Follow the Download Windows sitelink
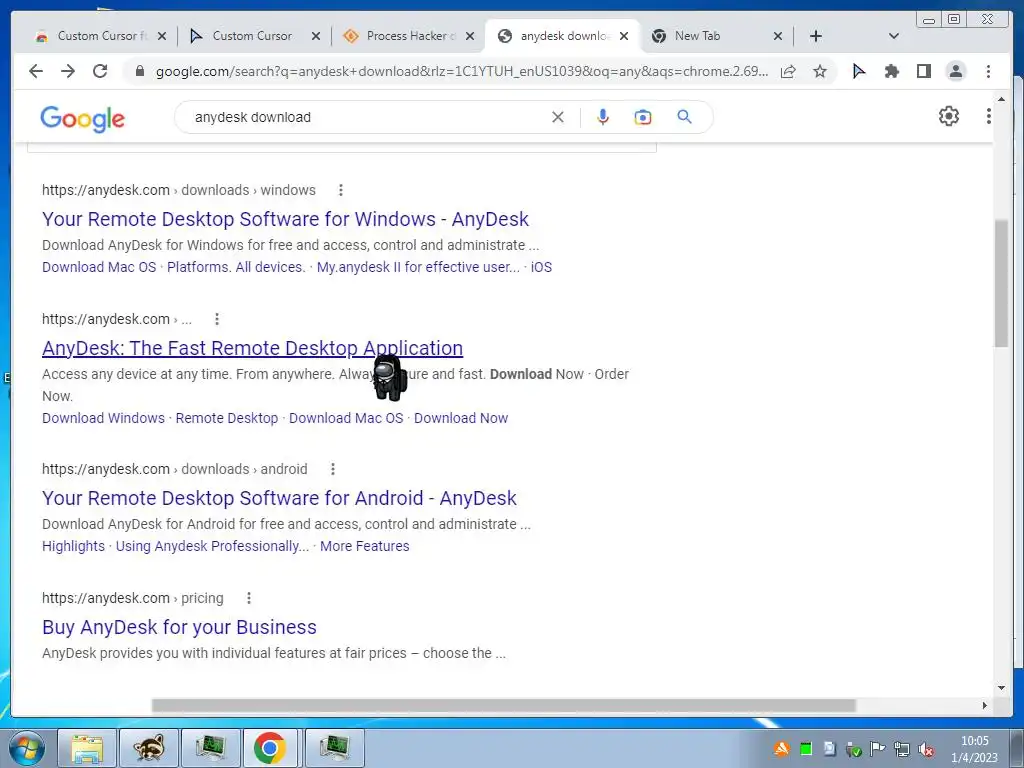This screenshot has height=768, width=1024. point(103,418)
